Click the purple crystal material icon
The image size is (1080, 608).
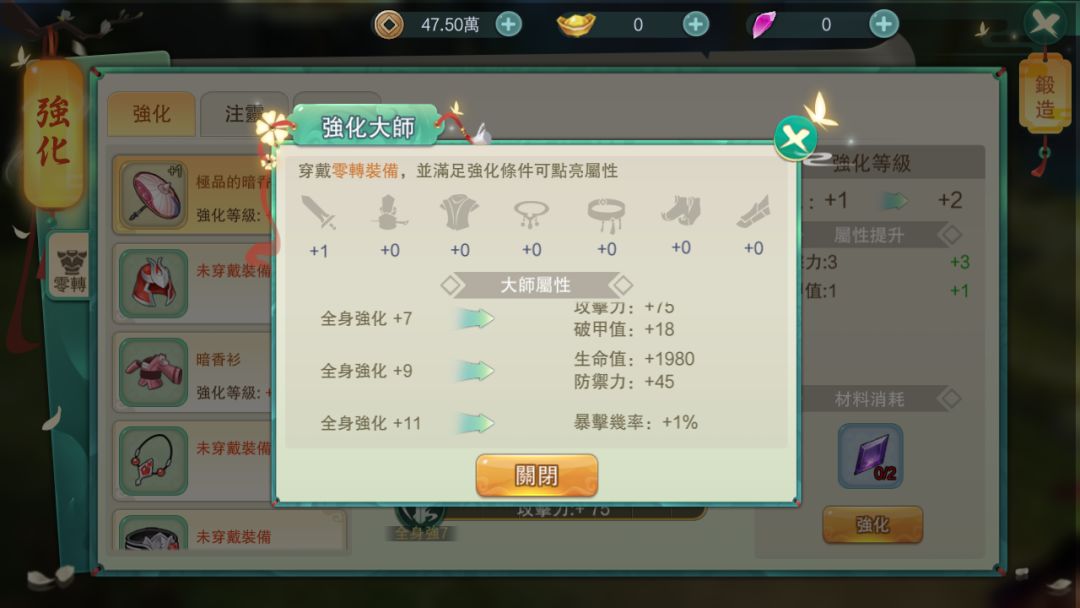coord(870,456)
